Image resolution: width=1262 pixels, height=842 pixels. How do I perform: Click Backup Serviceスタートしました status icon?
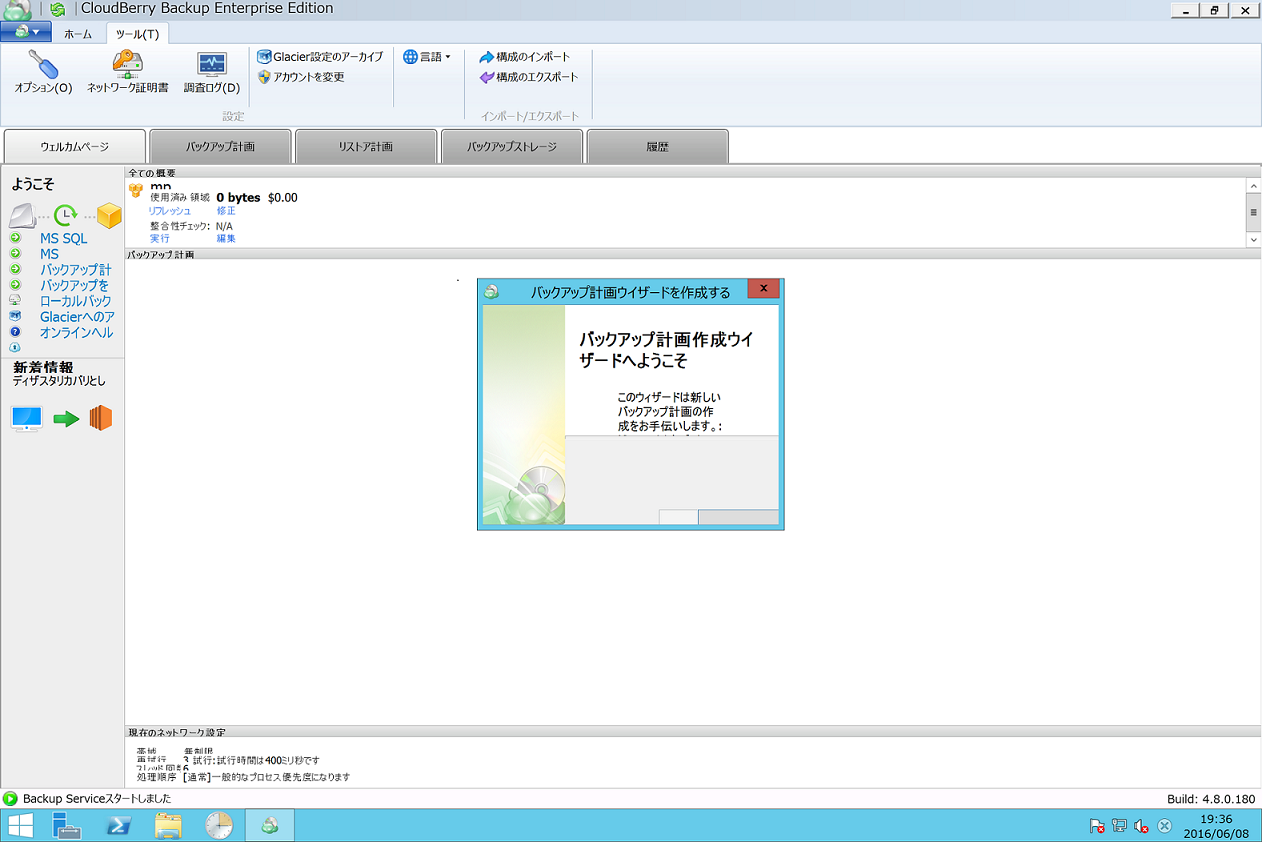click(x=10, y=799)
